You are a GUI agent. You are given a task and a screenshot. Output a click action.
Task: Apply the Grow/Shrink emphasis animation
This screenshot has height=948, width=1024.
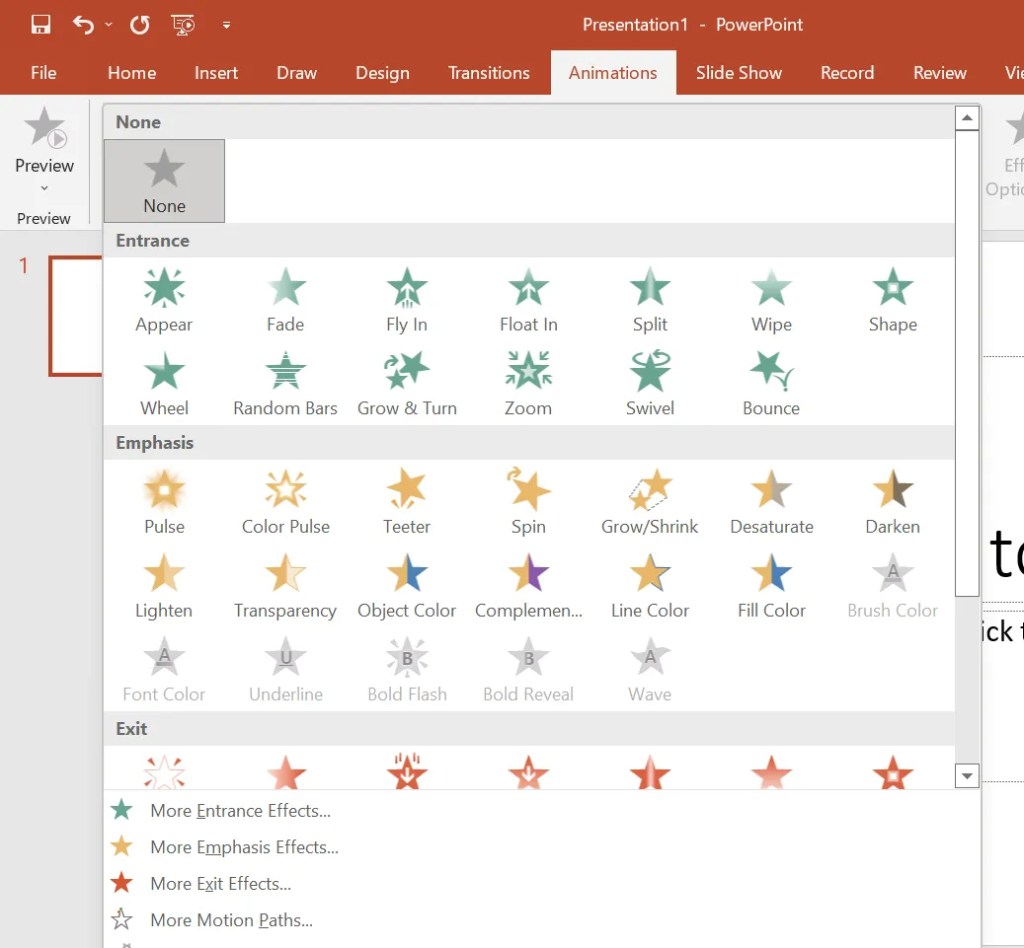(x=649, y=501)
